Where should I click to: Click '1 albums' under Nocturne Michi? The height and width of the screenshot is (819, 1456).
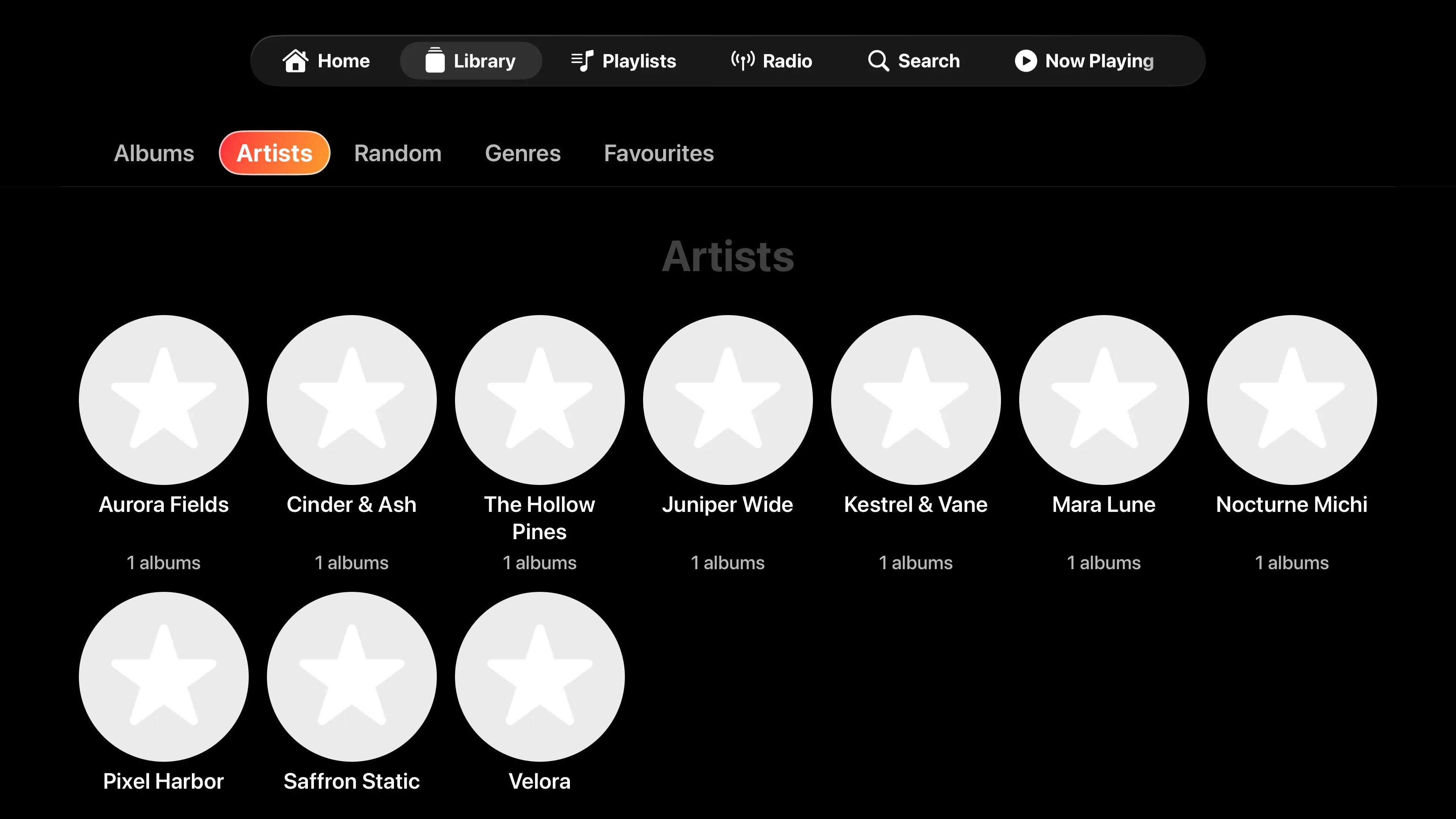(x=1292, y=563)
